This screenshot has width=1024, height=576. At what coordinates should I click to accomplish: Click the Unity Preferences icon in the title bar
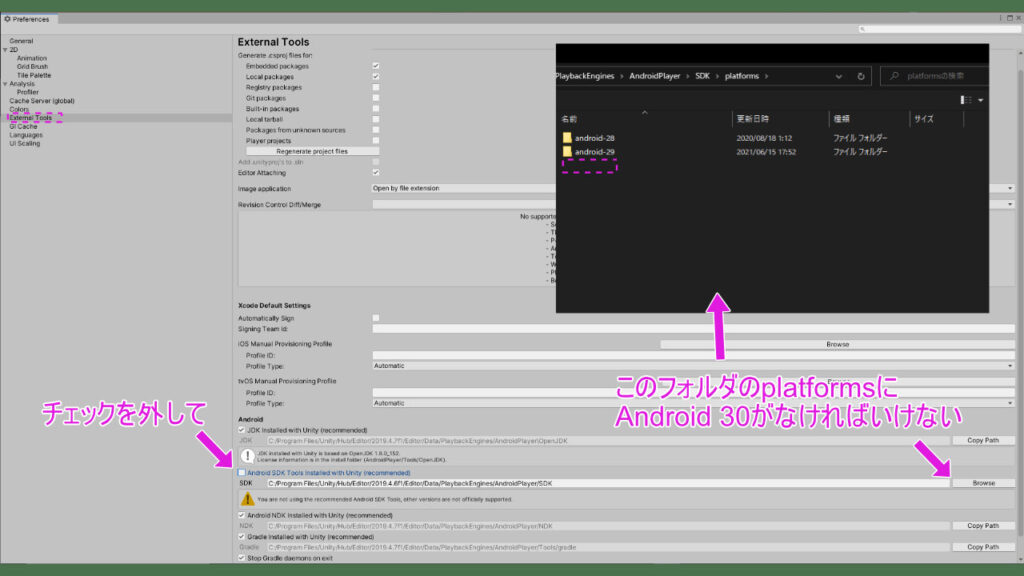click(8, 18)
